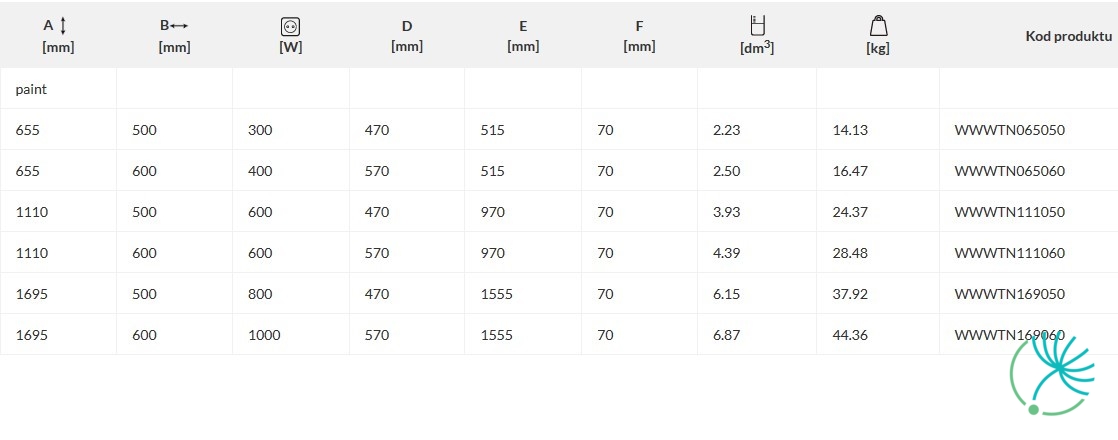Click the E [mm] column header
This screenshot has height=440, width=1118.
click(x=523, y=36)
